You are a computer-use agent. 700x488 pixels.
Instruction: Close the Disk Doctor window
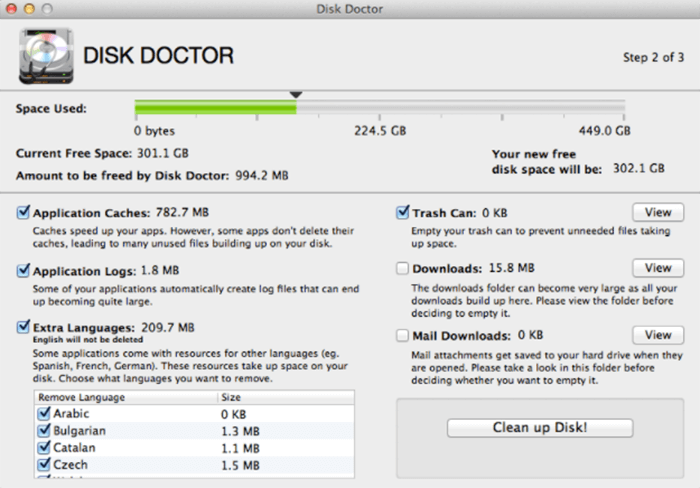tap(11, 8)
